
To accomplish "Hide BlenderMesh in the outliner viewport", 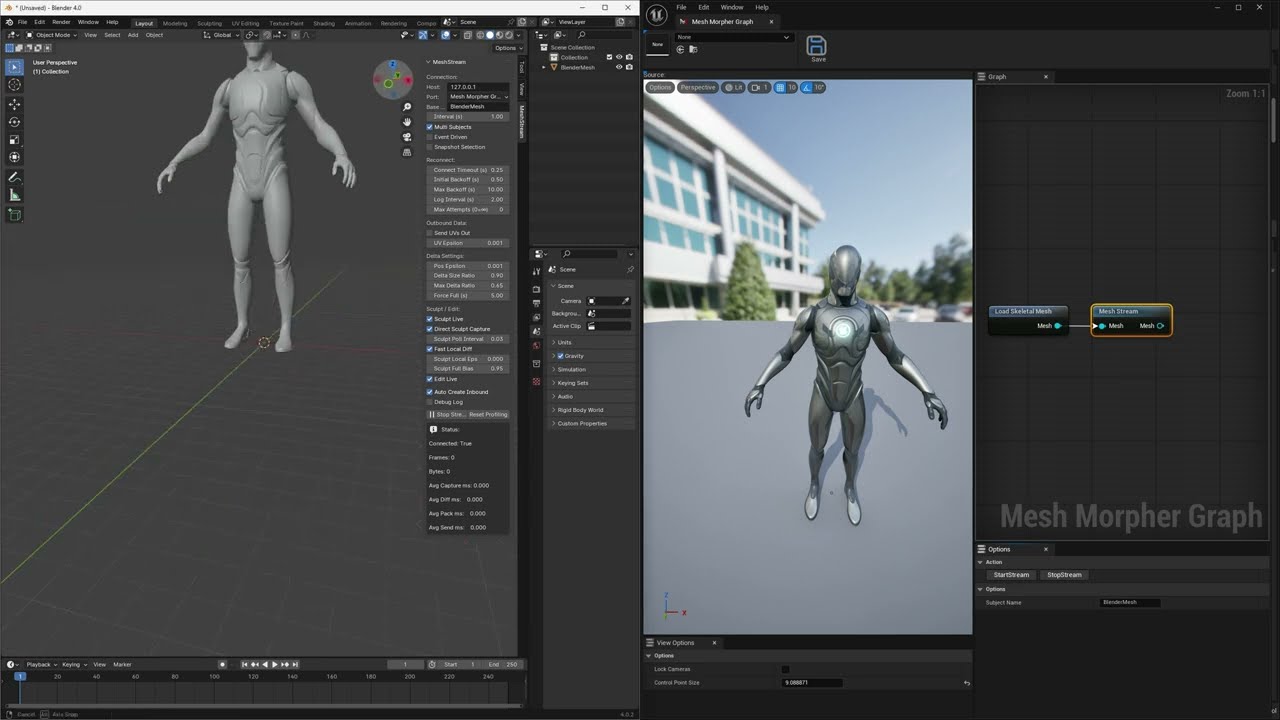I will tap(619, 67).
